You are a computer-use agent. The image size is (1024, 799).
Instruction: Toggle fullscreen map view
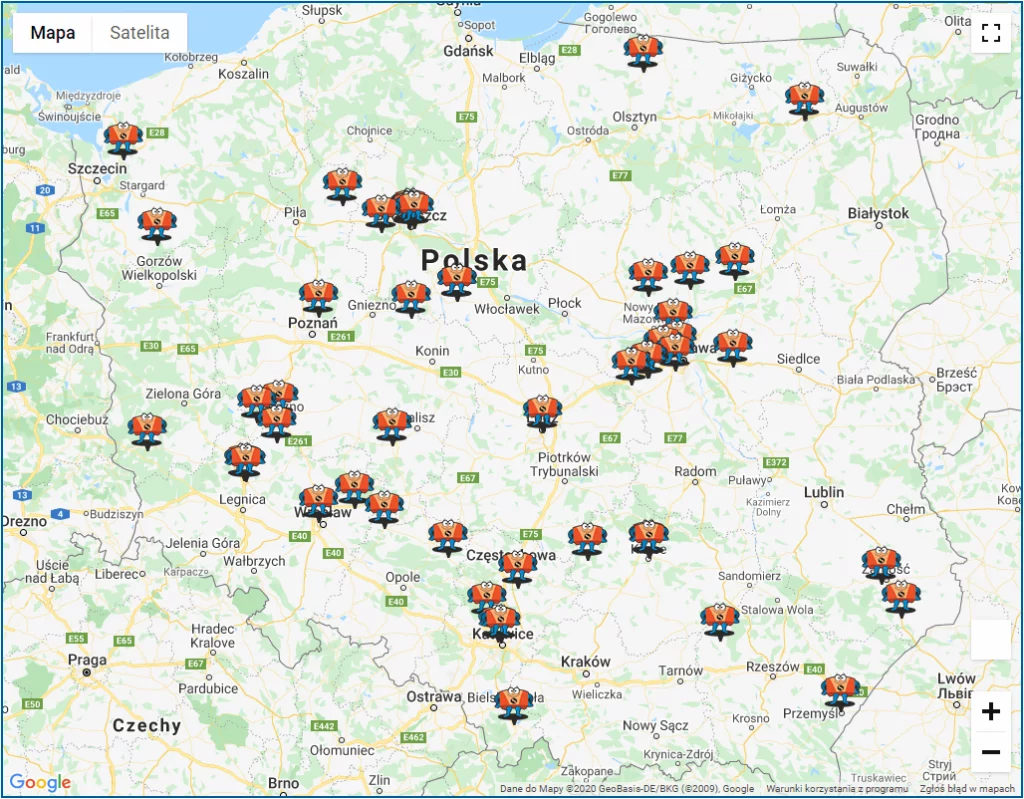click(990, 33)
